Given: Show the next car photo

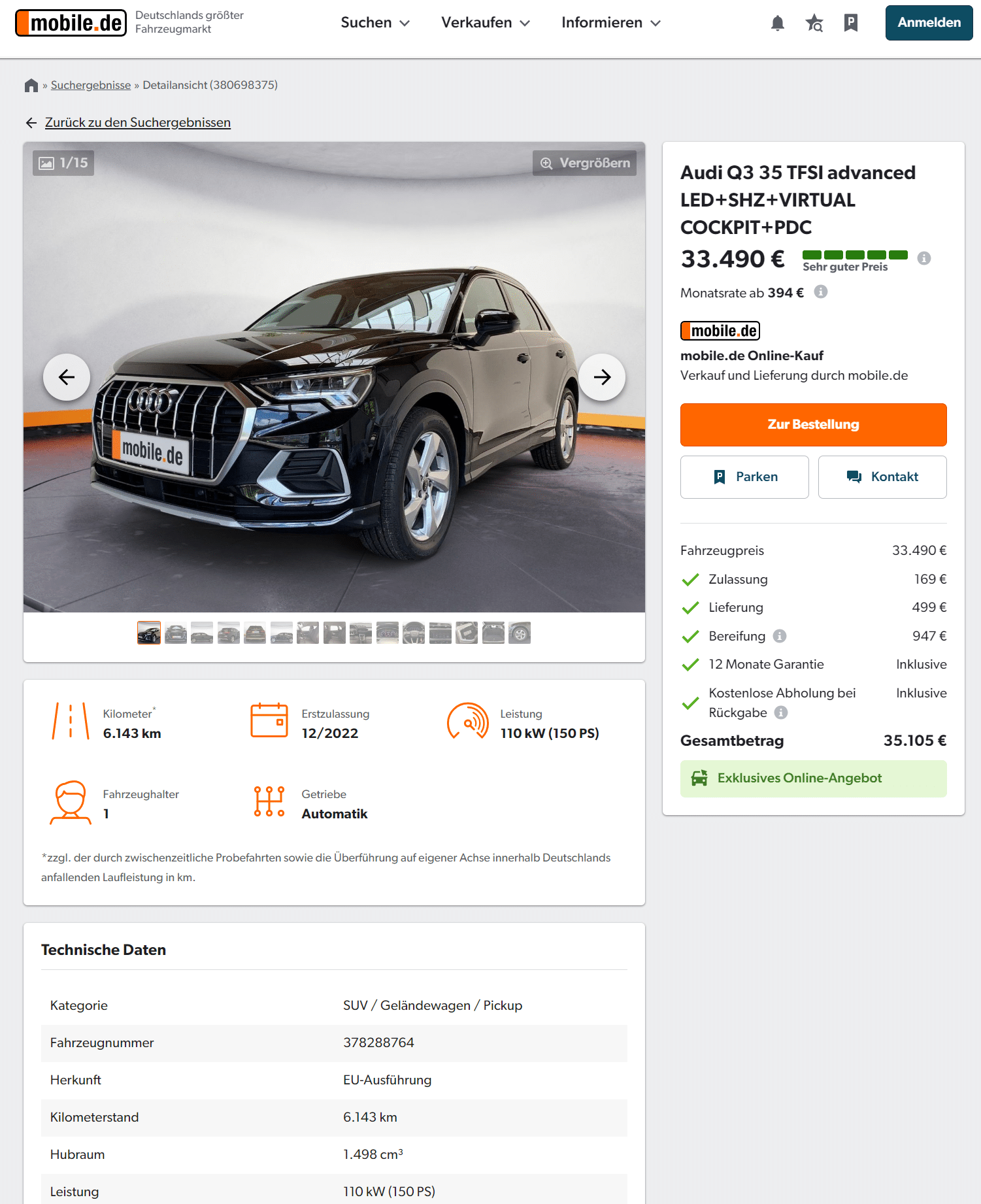Looking at the screenshot, I should tap(602, 377).
